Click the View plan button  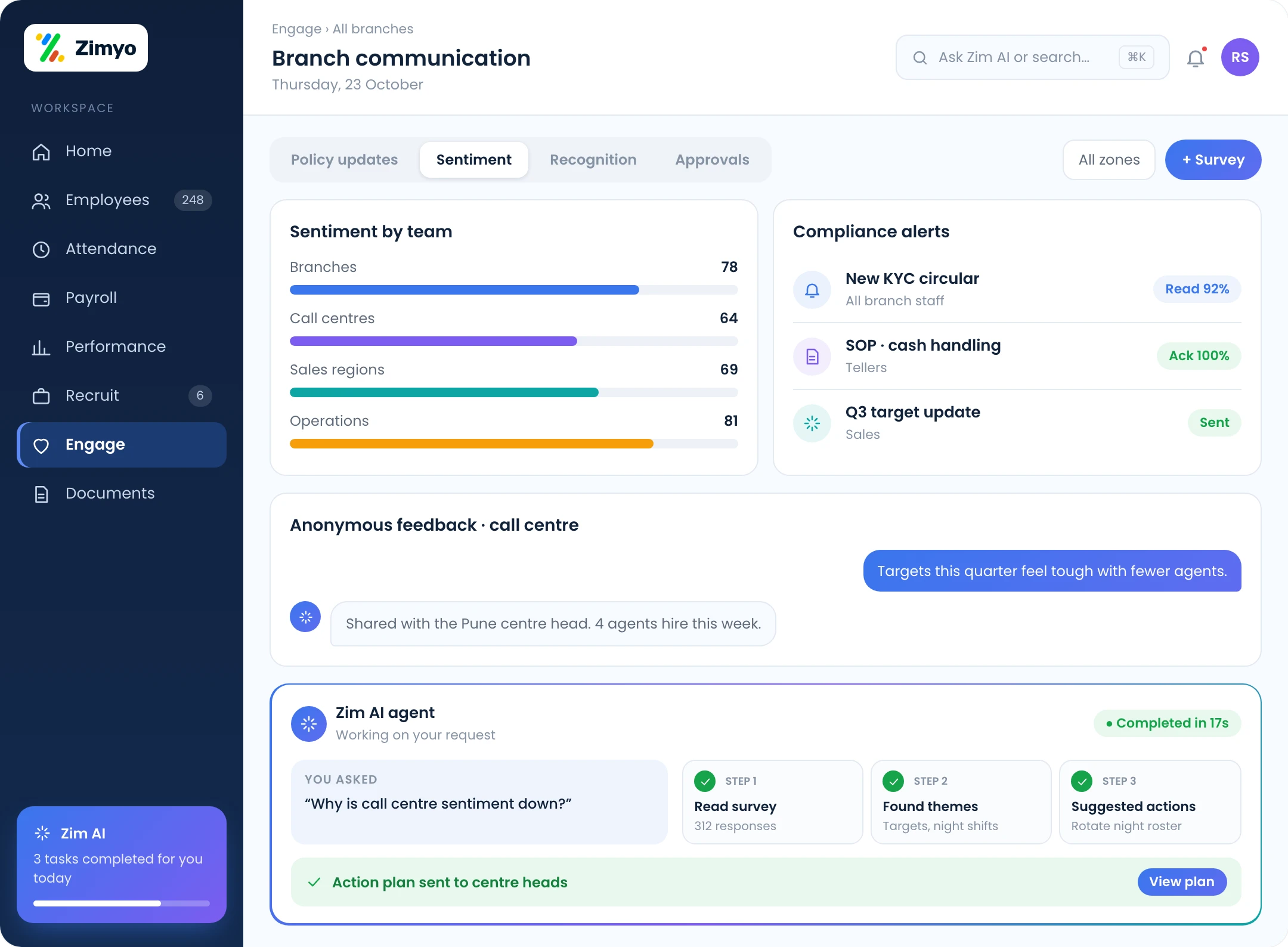pyautogui.click(x=1182, y=881)
